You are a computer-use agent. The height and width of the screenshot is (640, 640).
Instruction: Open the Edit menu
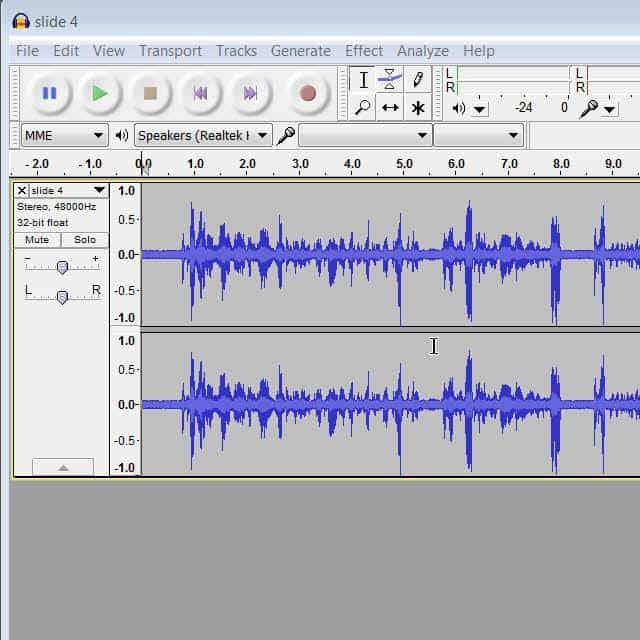pyautogui.click(x=66, y=51)
